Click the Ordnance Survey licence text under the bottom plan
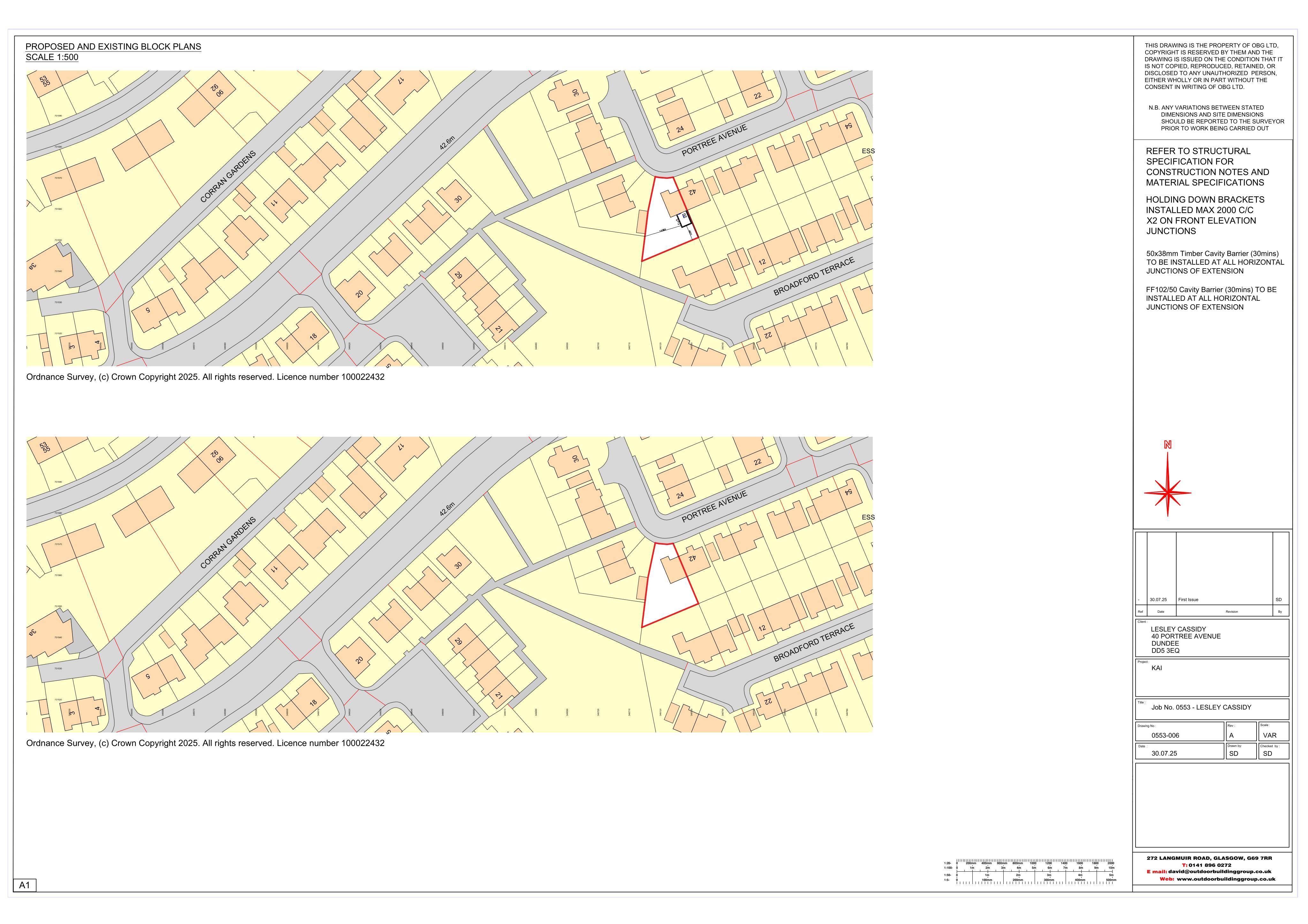This screenshot has height=924, width=1308. point(205,743)
